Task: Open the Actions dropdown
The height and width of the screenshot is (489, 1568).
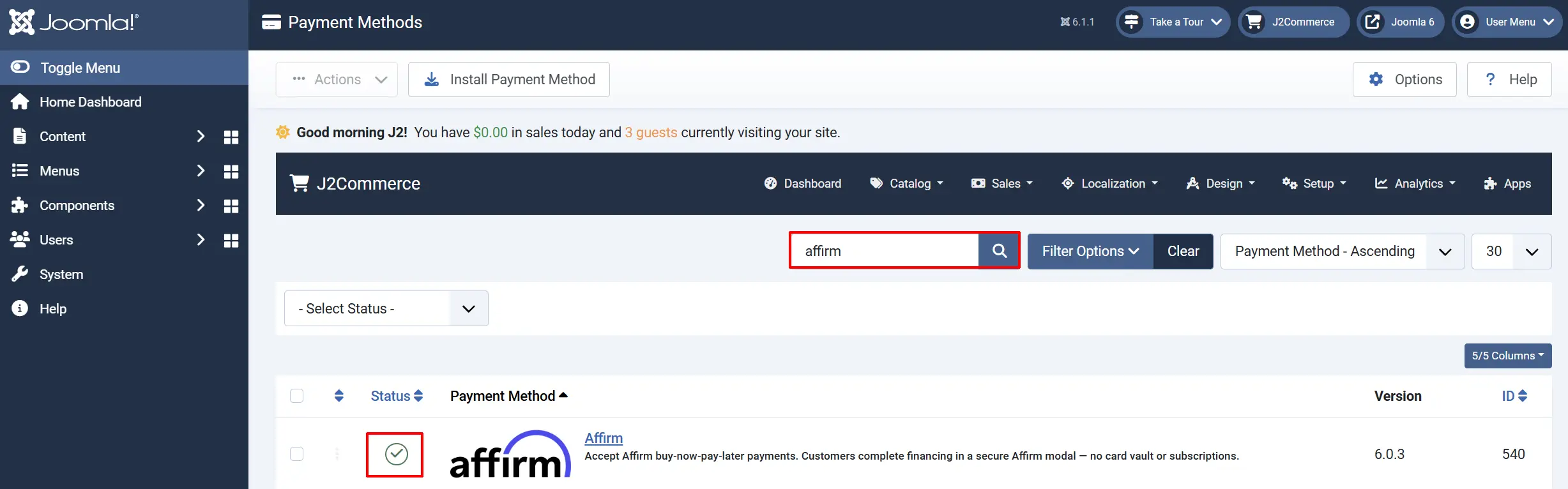Action: point(337,79)
